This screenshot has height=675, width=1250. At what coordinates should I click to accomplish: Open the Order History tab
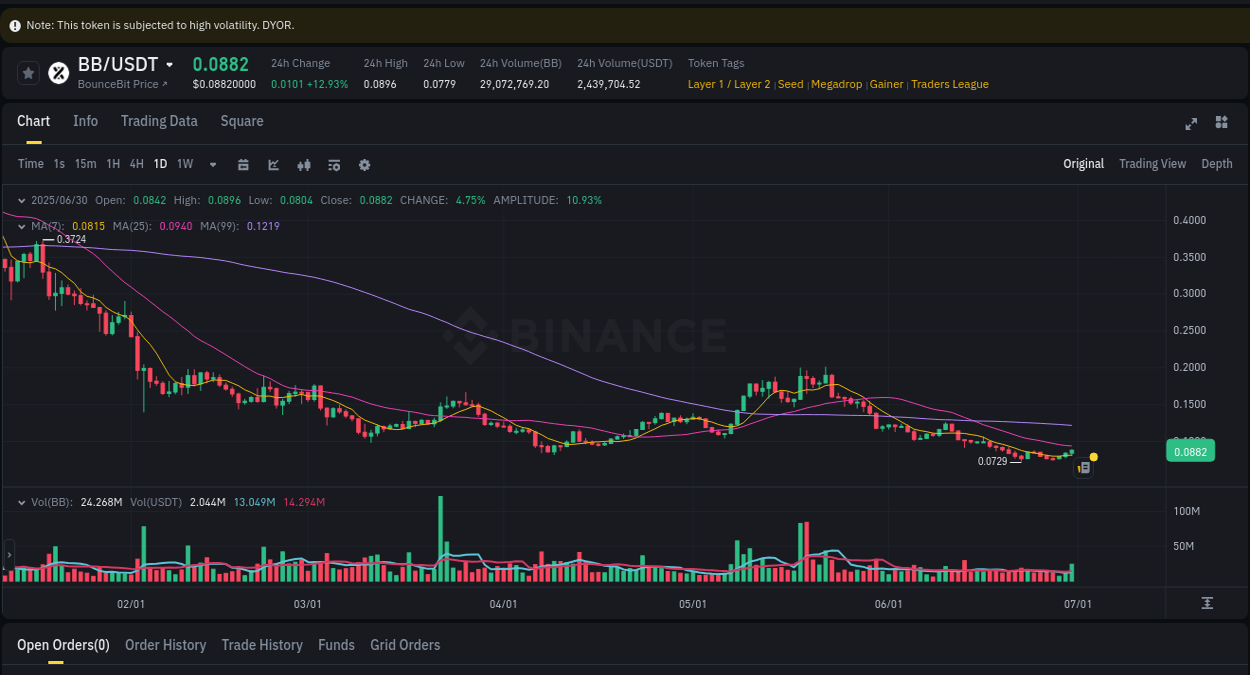click(165, 645)
